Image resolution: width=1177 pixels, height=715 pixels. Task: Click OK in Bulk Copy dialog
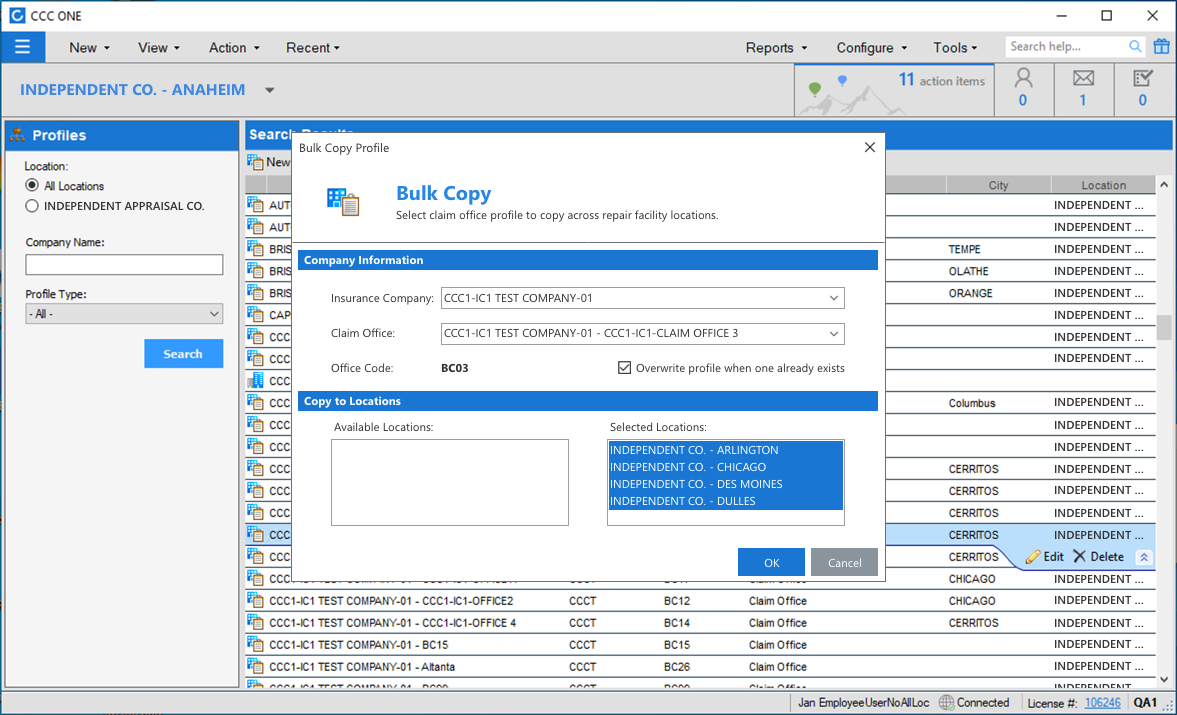pyautogui.click(x=771, y=562)
